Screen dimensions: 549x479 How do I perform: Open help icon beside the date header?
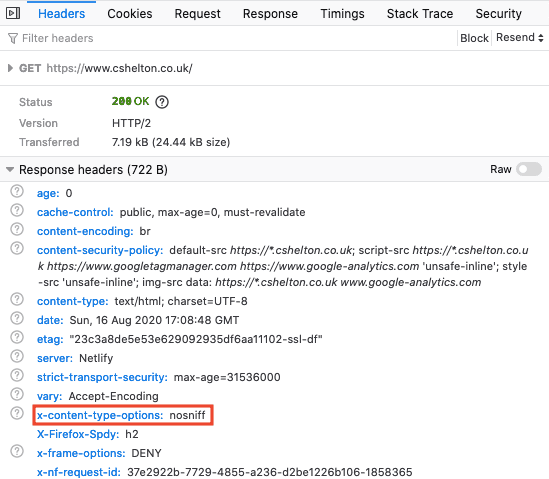(17, 318)
